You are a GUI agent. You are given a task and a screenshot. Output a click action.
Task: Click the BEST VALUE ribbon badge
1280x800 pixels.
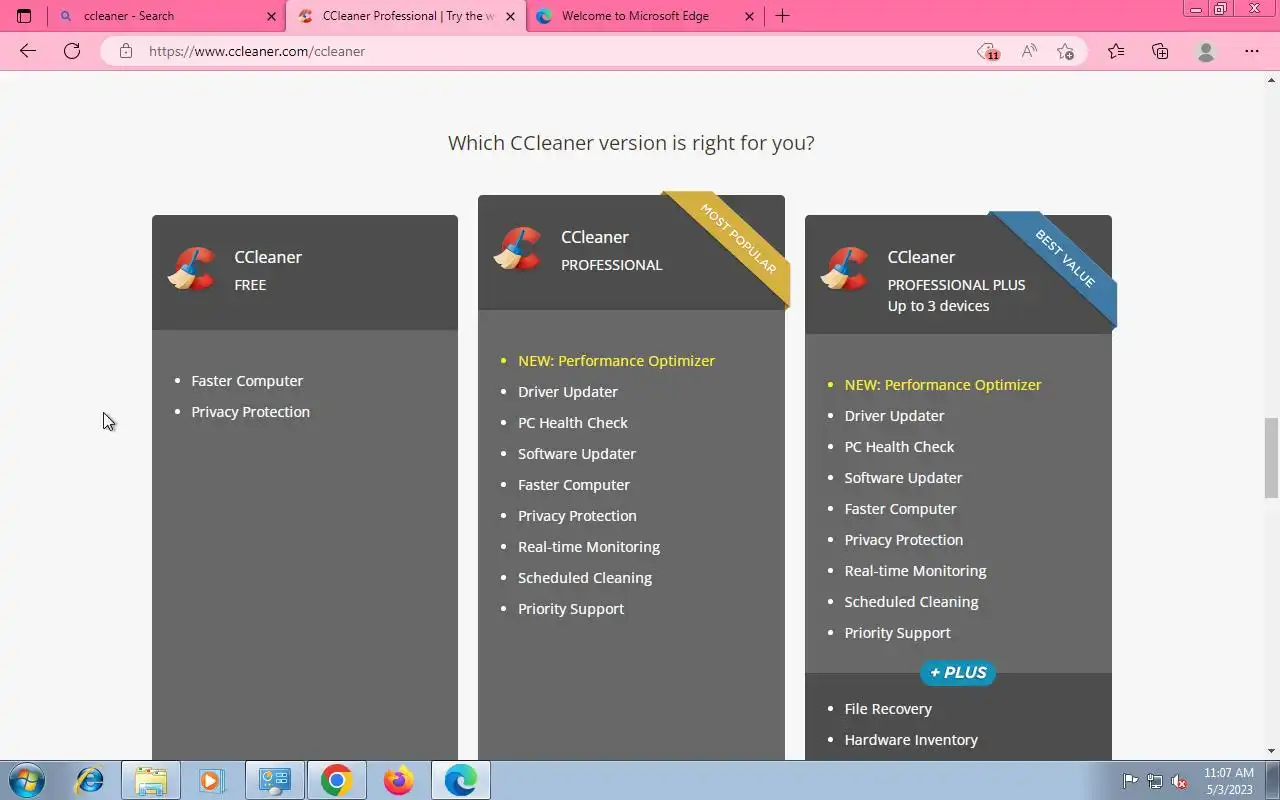[1065, 259]
